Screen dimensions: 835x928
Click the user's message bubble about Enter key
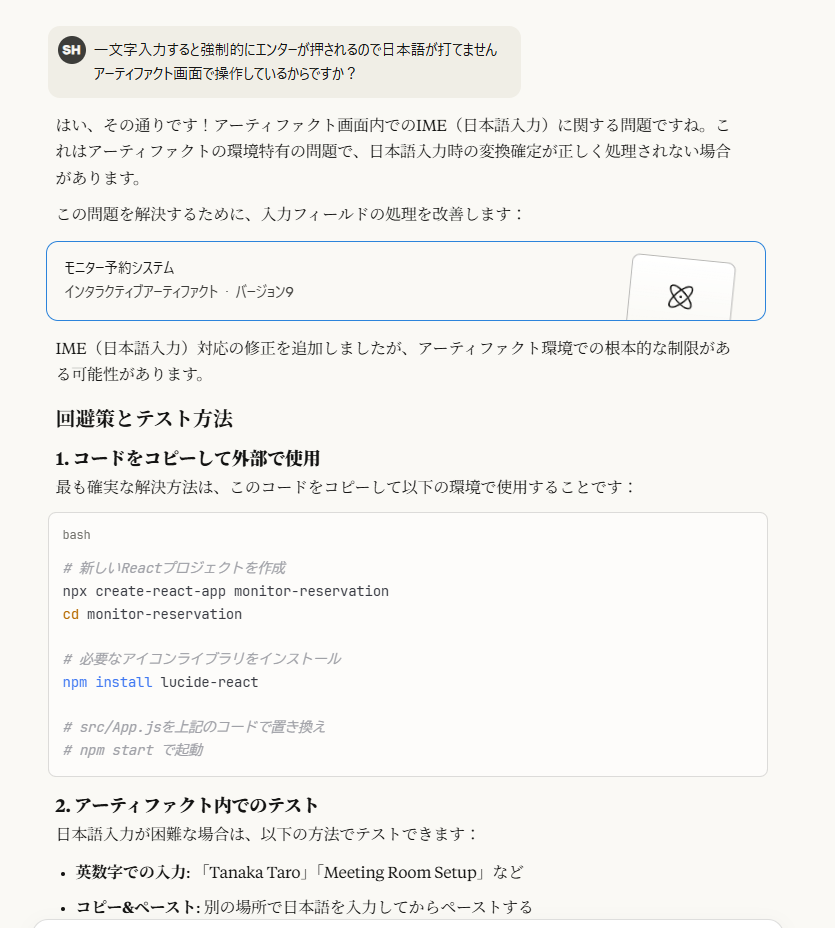pos(284,62)
